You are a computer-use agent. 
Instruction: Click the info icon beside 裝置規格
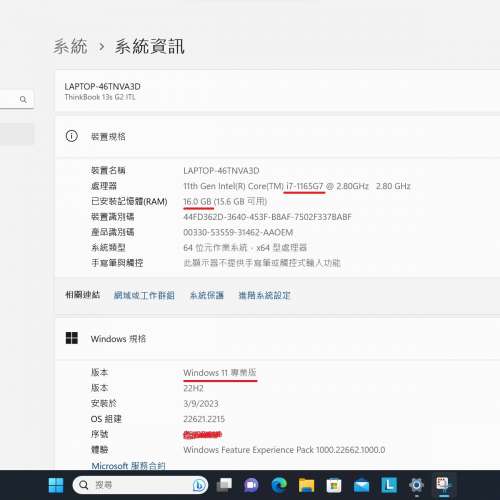point(71,136)
